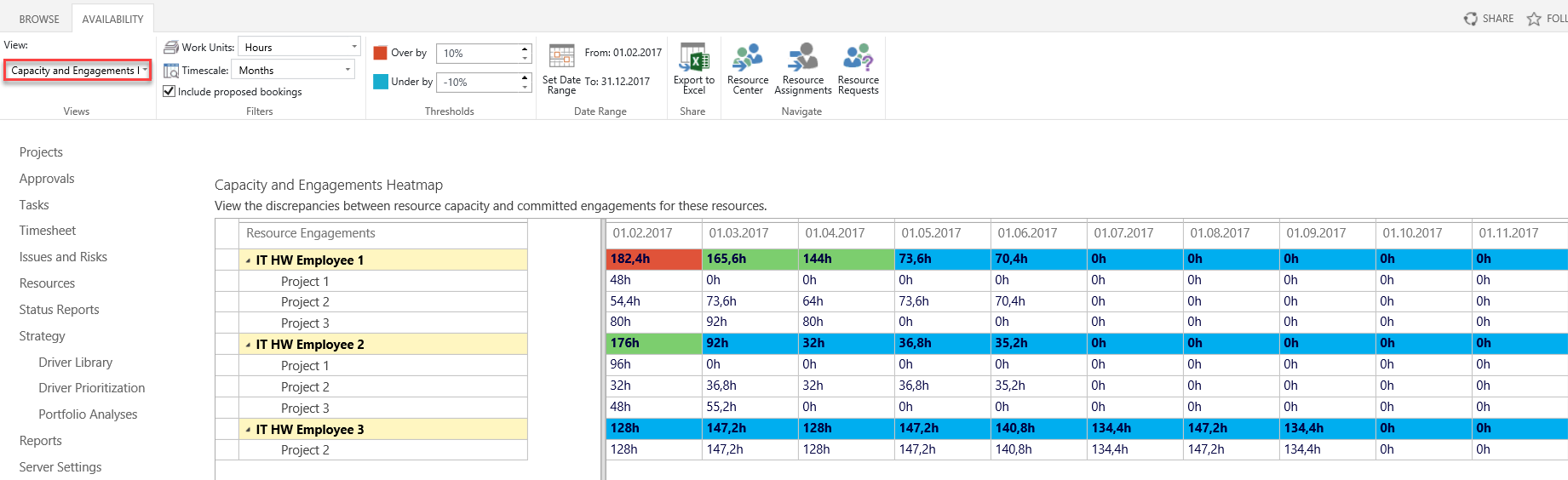Open the Work Units Hours dropdown
This screenshot has width=1568, height=480.
click(299, 47)
